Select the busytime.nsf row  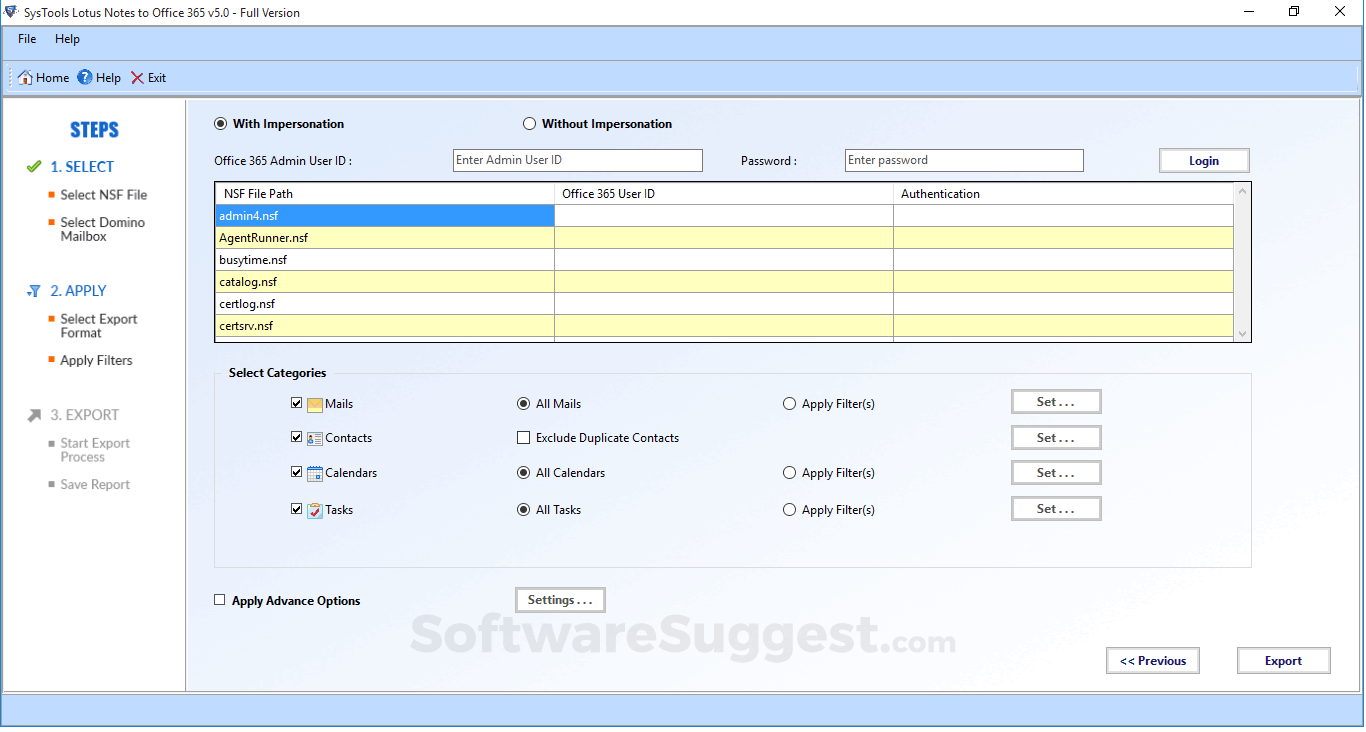(x=724, y=260)
